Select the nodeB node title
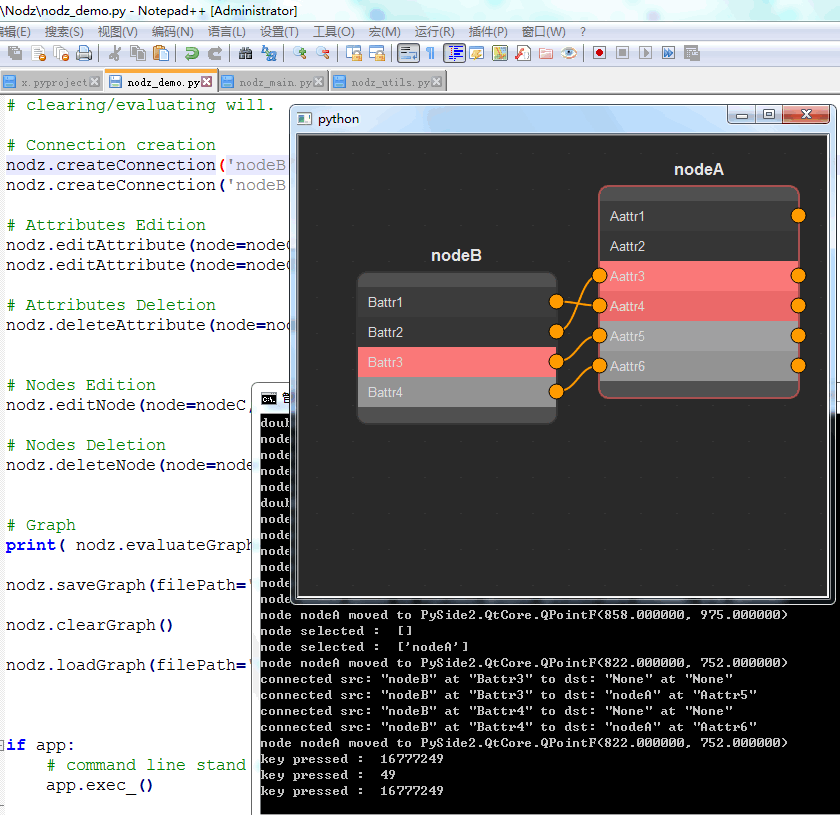 pyautogui.click(x=456, y=256)
